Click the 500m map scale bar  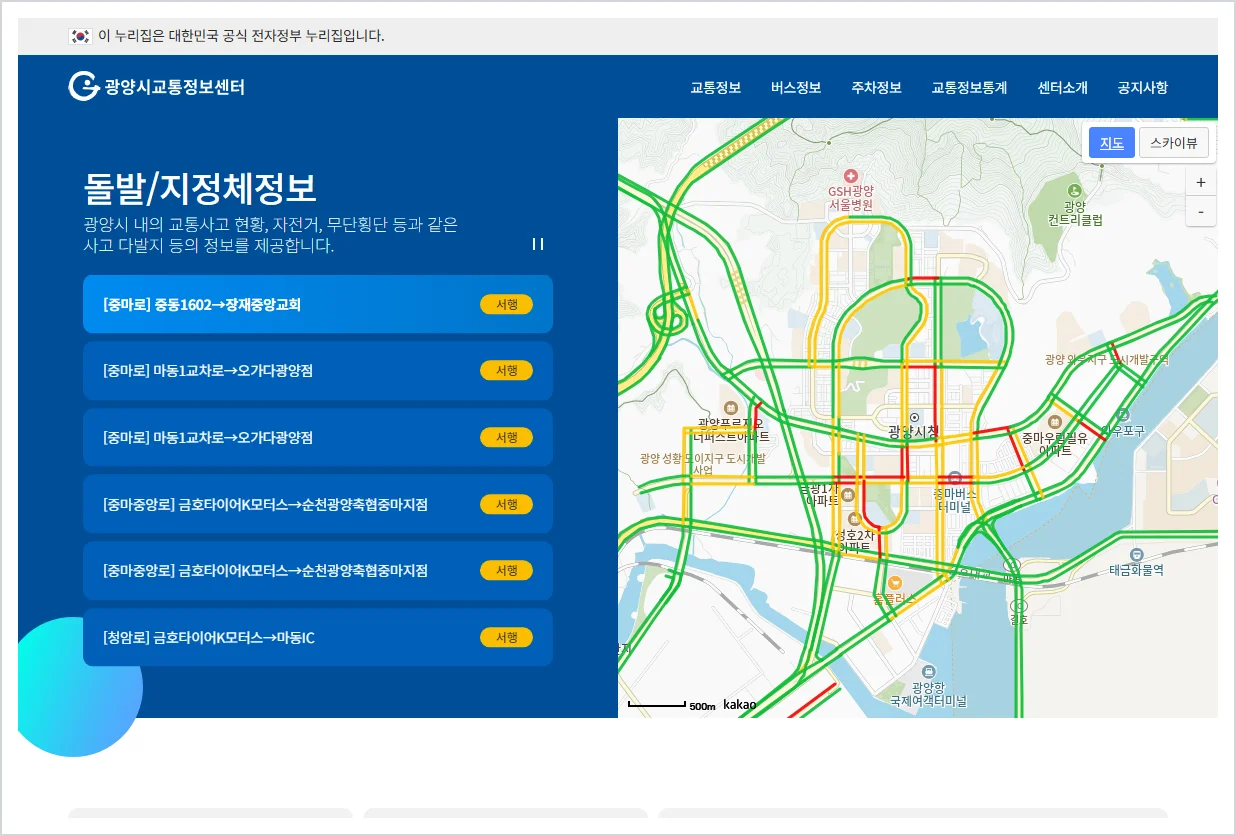(672, 705)
